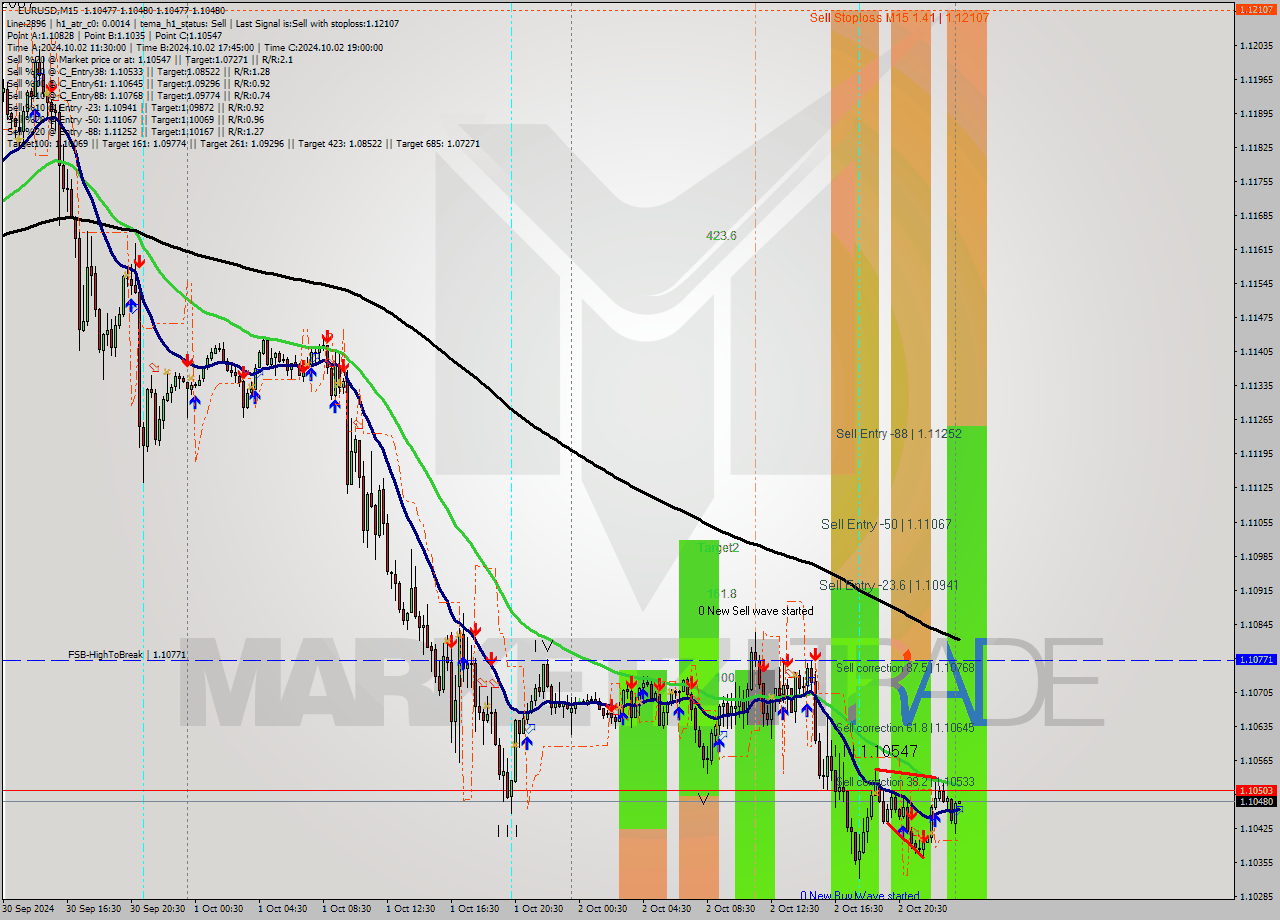Click the 1.10285 price axis value
Viewport: 1280px width, 920px height.
click(1256, 896)
